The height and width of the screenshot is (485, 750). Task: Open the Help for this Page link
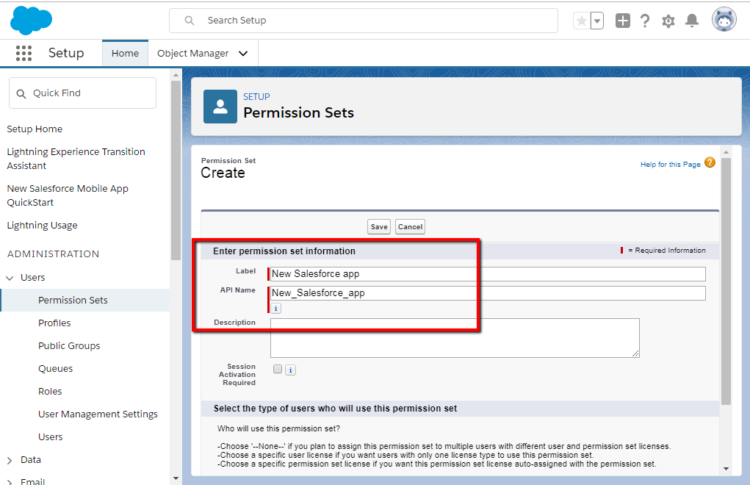[x=670, y=164]
